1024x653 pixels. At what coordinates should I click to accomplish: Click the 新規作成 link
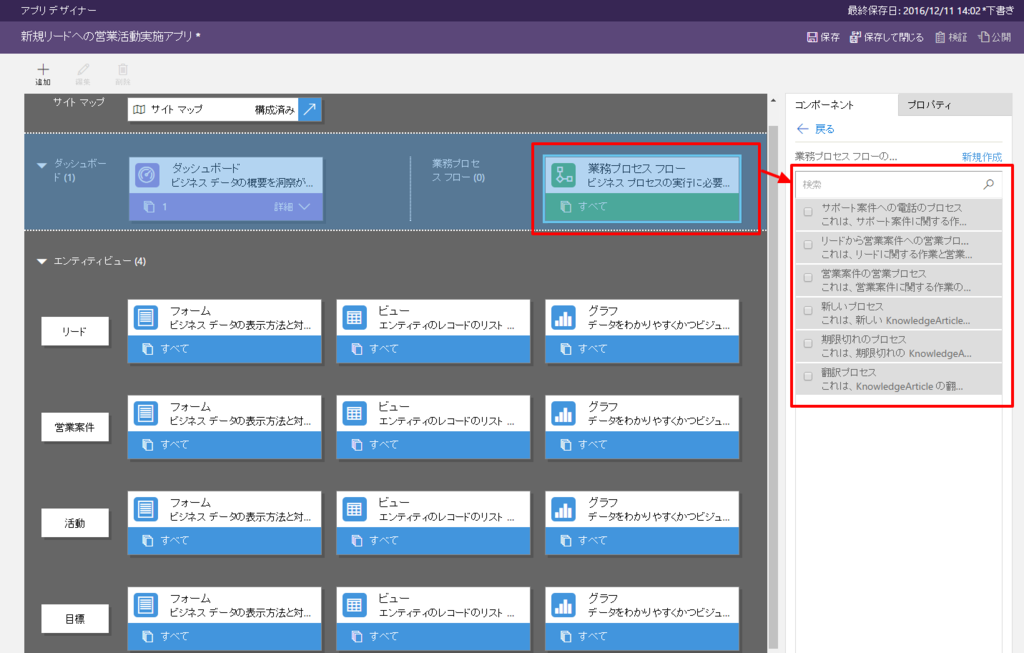click(982, 157)
